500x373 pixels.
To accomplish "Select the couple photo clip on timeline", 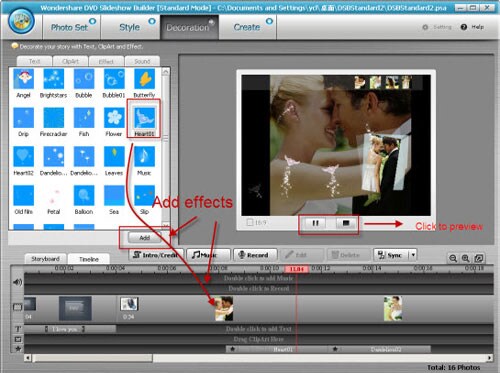I will click(224, 308).
